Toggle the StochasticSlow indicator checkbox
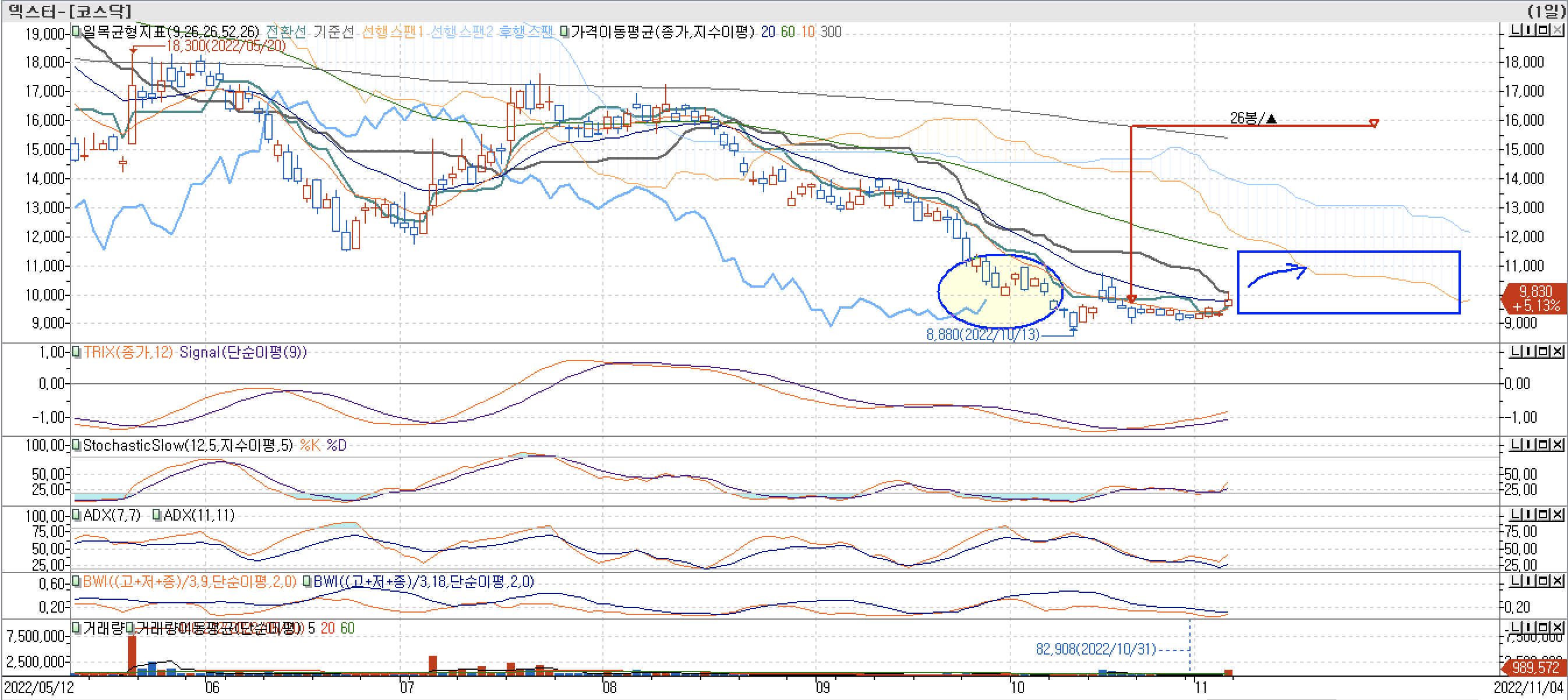This screenshot has height=700, width=1568. click(x=76, y=445)
